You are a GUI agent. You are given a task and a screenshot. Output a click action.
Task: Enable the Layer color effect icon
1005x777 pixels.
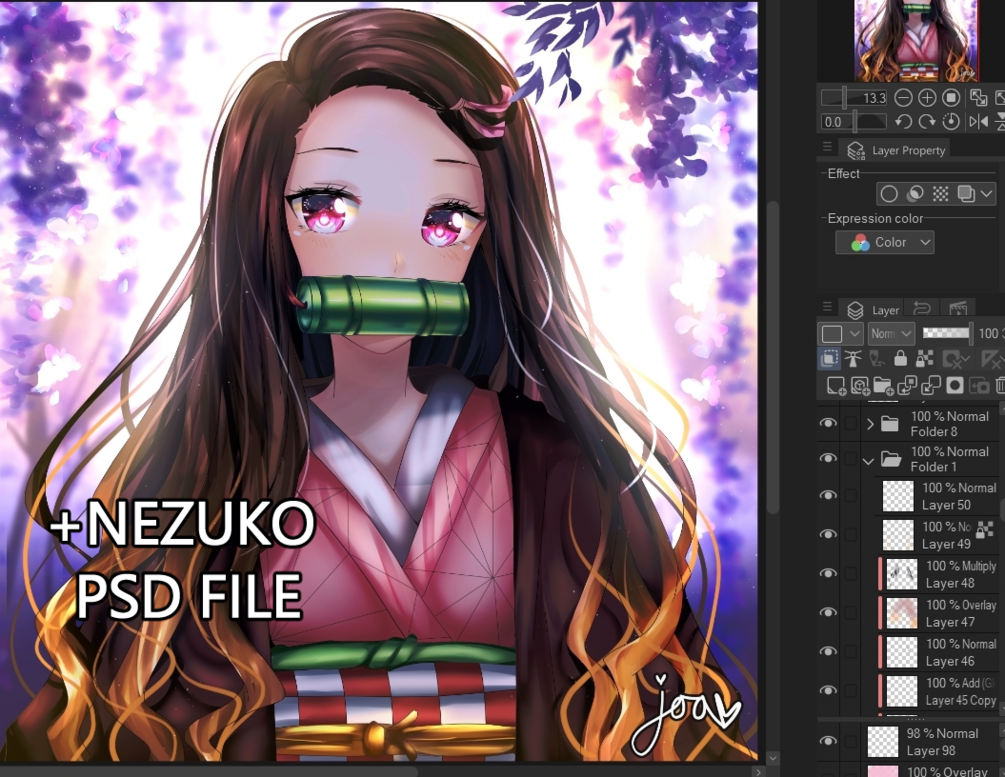point(965,194)
